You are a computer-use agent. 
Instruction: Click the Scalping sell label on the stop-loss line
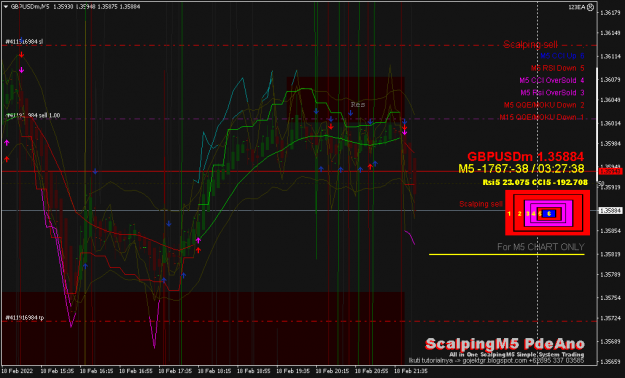tap(530, 44)
